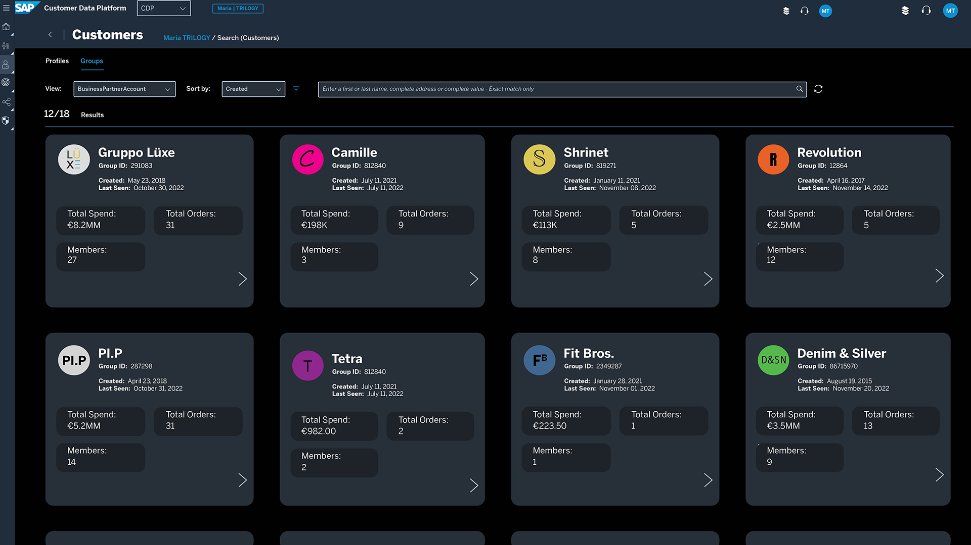Click the Maria | TRILOGY header badge
Viewport: 971px width, 545px height.
(238, 9)
